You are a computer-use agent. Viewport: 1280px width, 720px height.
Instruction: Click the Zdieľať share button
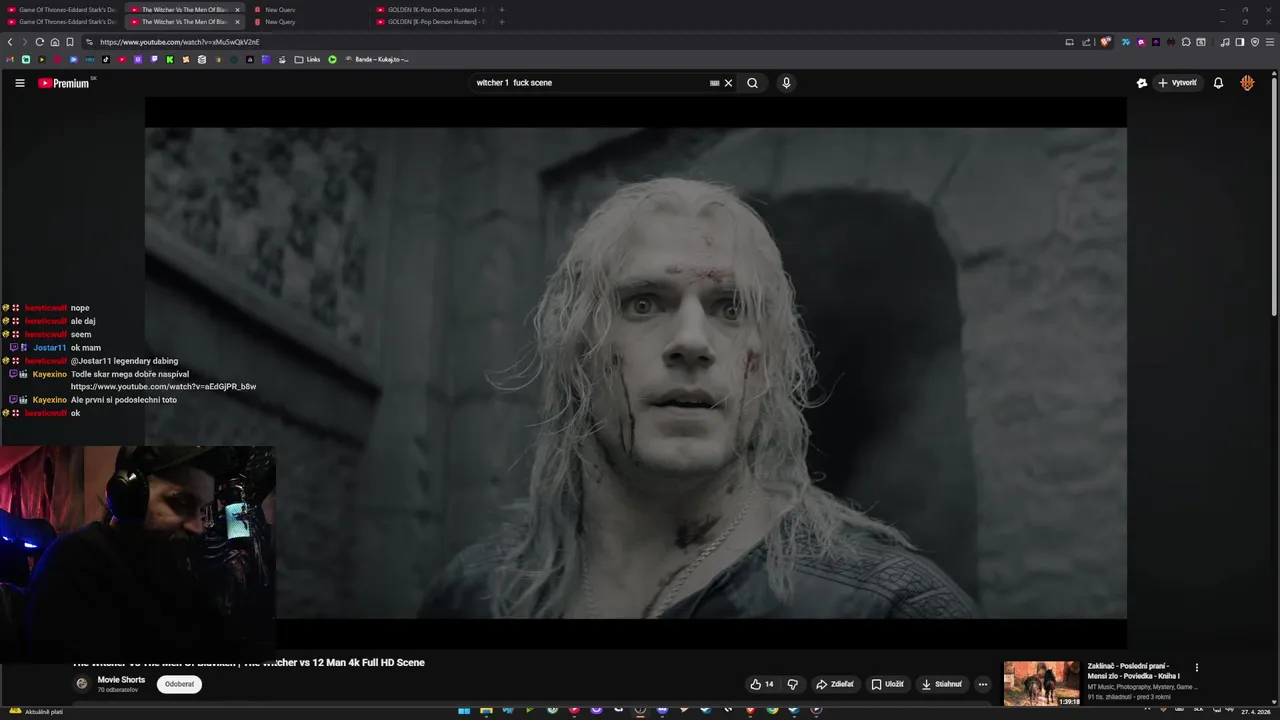pos(835,684)
